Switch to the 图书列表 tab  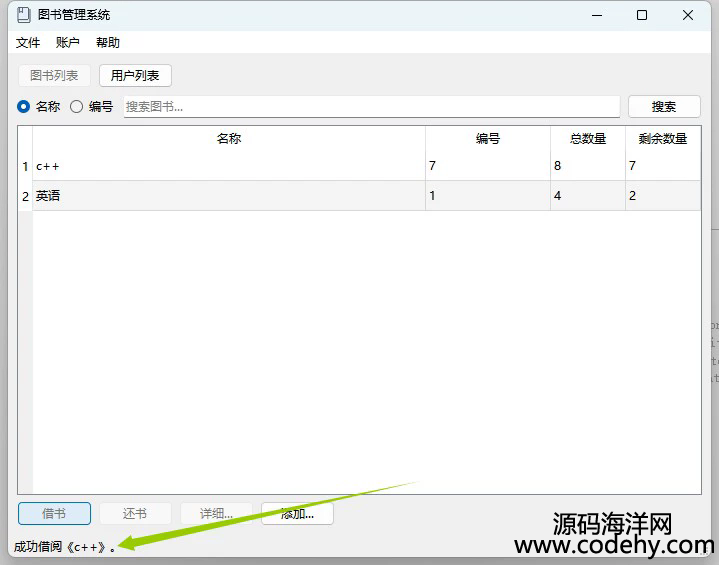tap(54, 75)
